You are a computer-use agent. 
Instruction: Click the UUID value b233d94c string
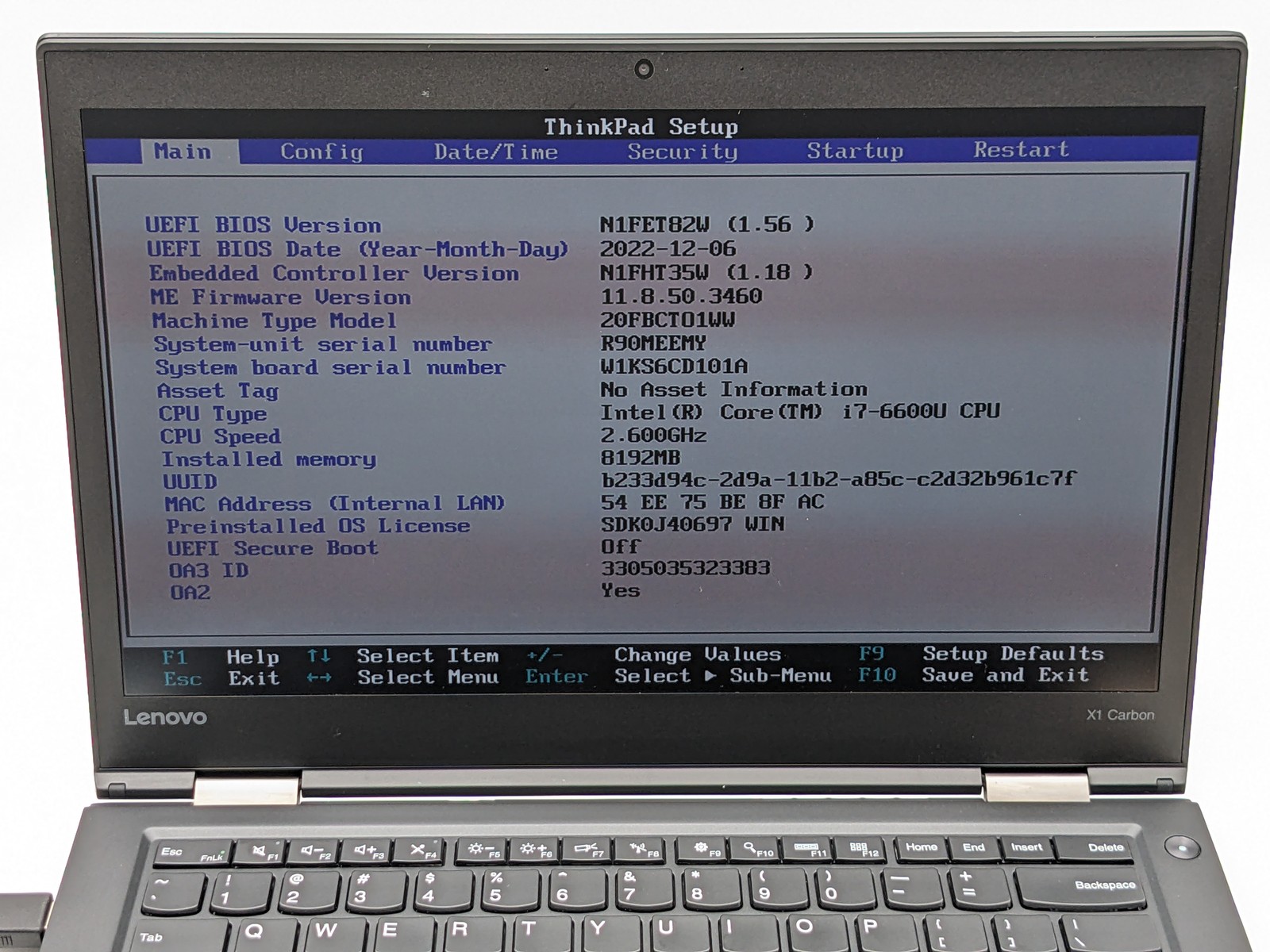point(839,478)
